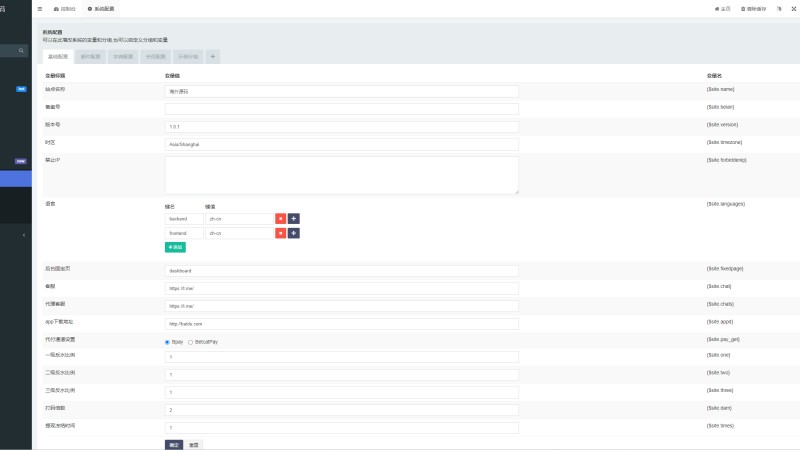Edit the {$site.dam} field showing 2
Image resolution: width=800 pixels, height=450 pixels.
point(342,410)
